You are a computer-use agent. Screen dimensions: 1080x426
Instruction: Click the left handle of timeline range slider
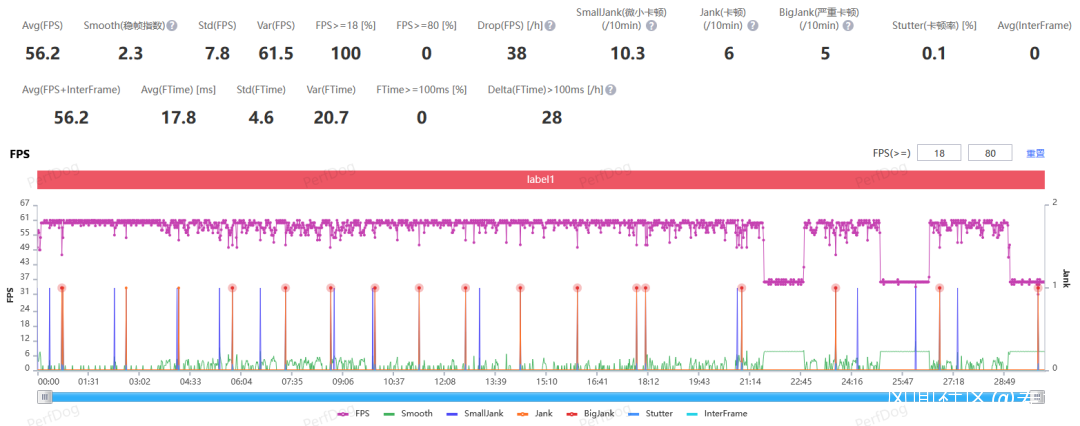pos(45,396)
